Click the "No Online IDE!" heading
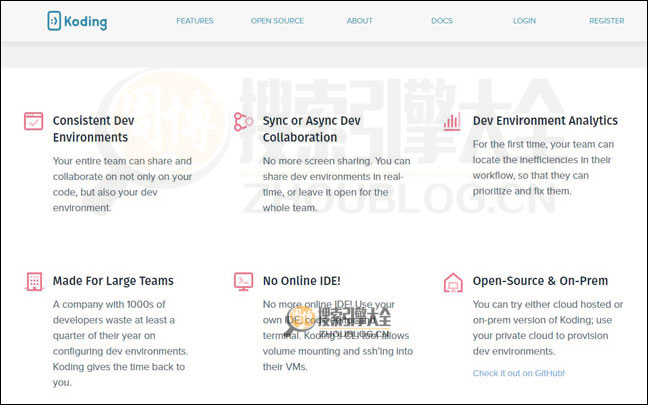Image resolution: width=648 pixels, height=405 pixels. pos(302,281)
